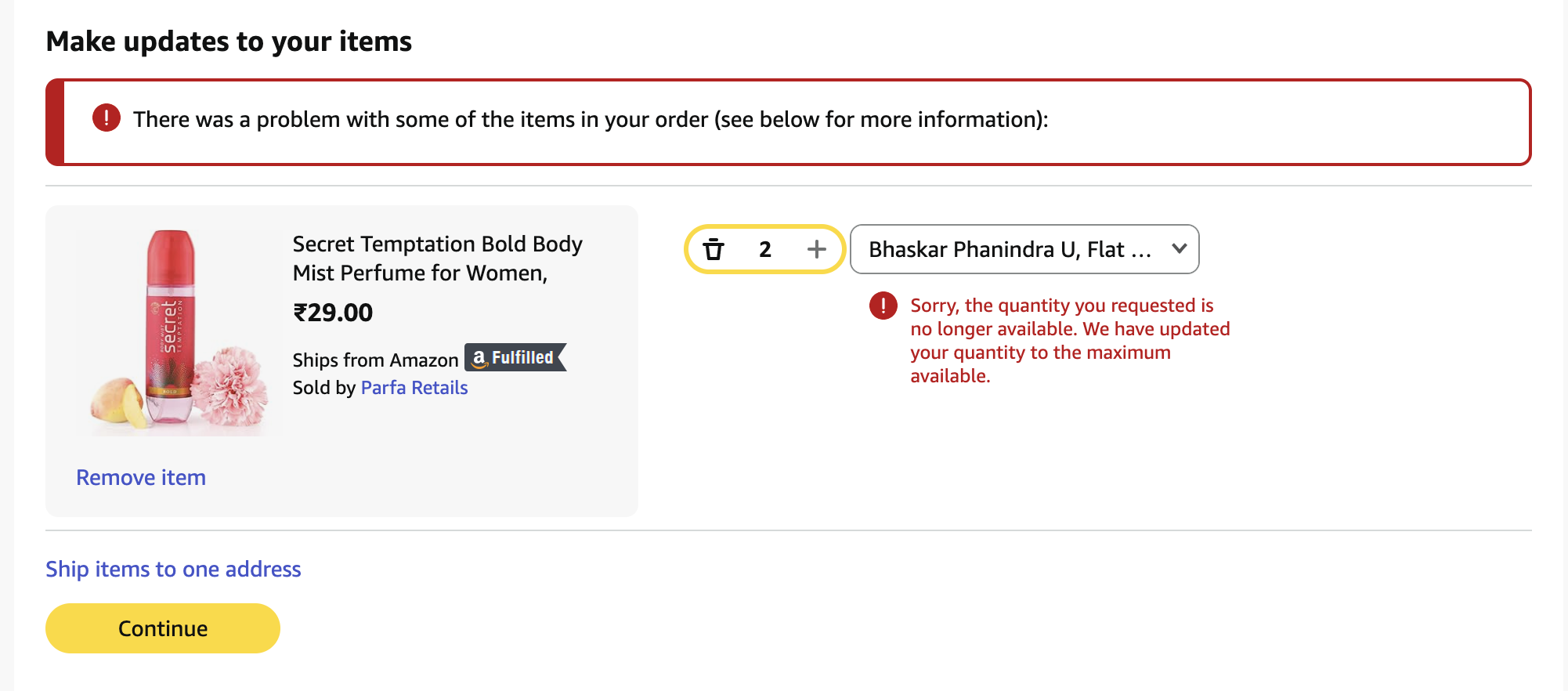Click the Ships from Amazon text
The width and height of the screenshot is (1568, 691).
click(x=375, y=360)
